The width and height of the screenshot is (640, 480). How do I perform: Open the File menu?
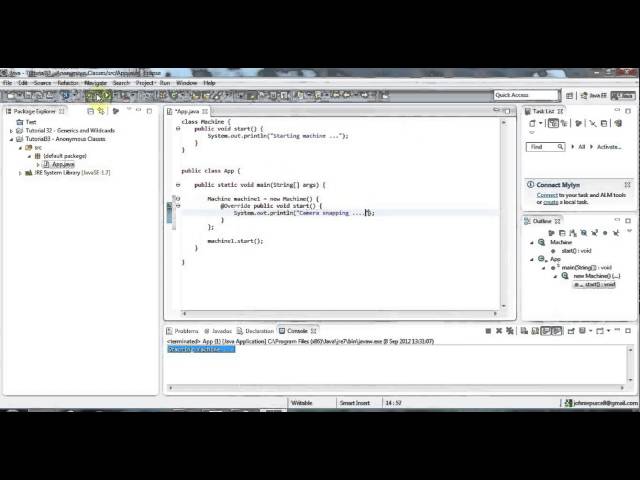[x=7, y=83]
